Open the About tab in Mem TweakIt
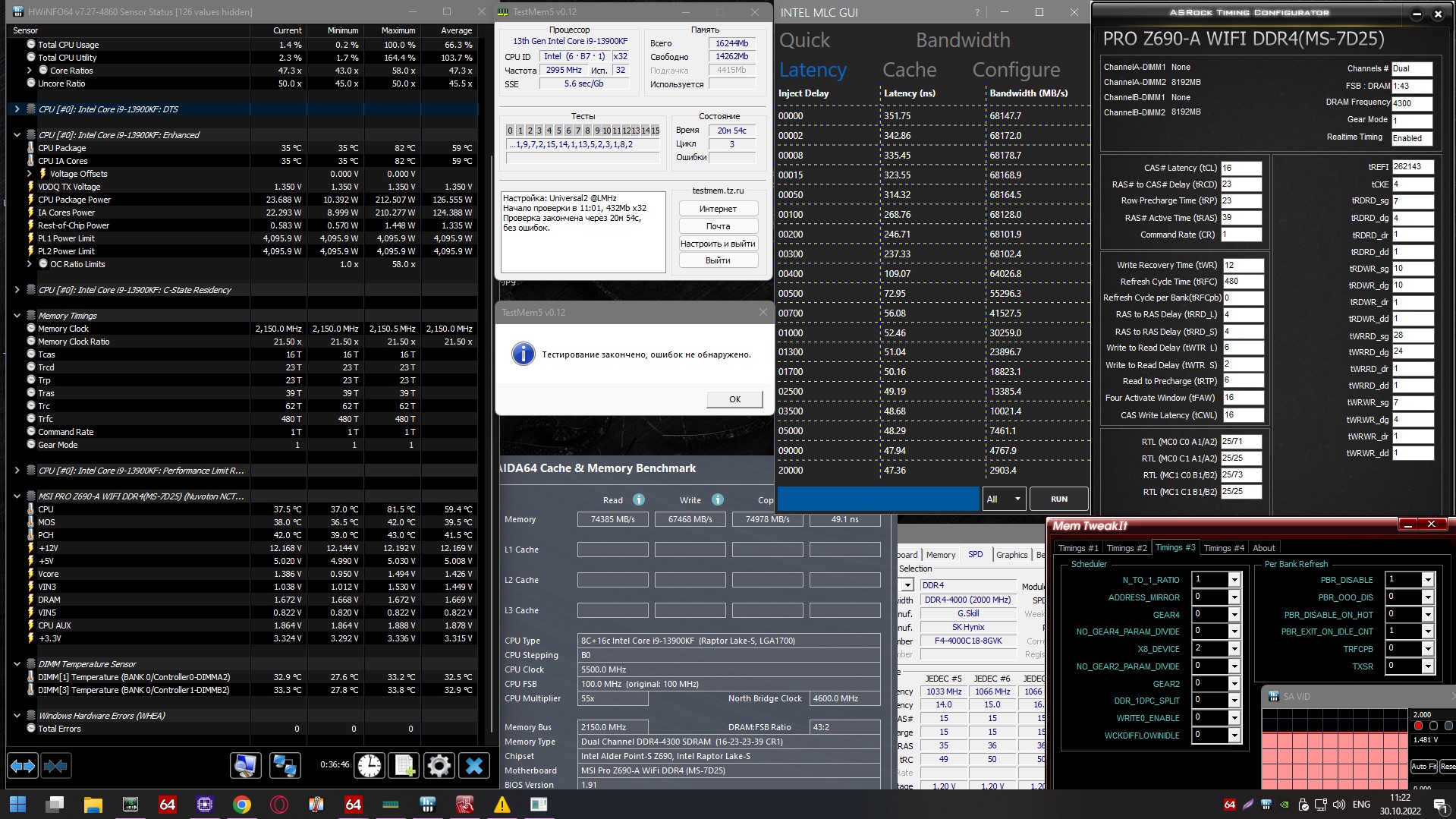The width and height of the screenshot is (1456, 819). pos(1264,548)
